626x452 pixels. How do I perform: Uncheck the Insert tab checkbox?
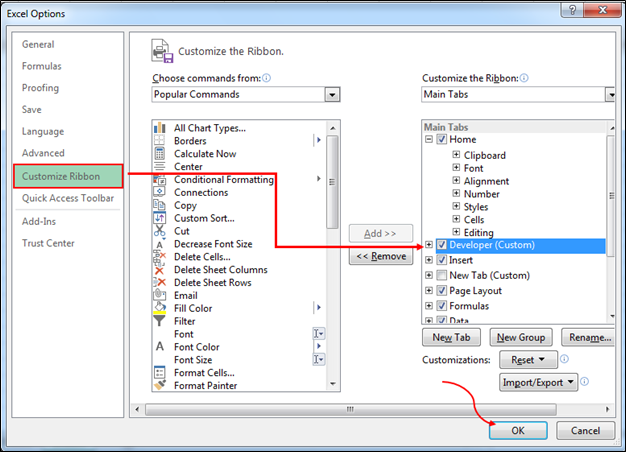pyautogui.click(x=441, y=260)
